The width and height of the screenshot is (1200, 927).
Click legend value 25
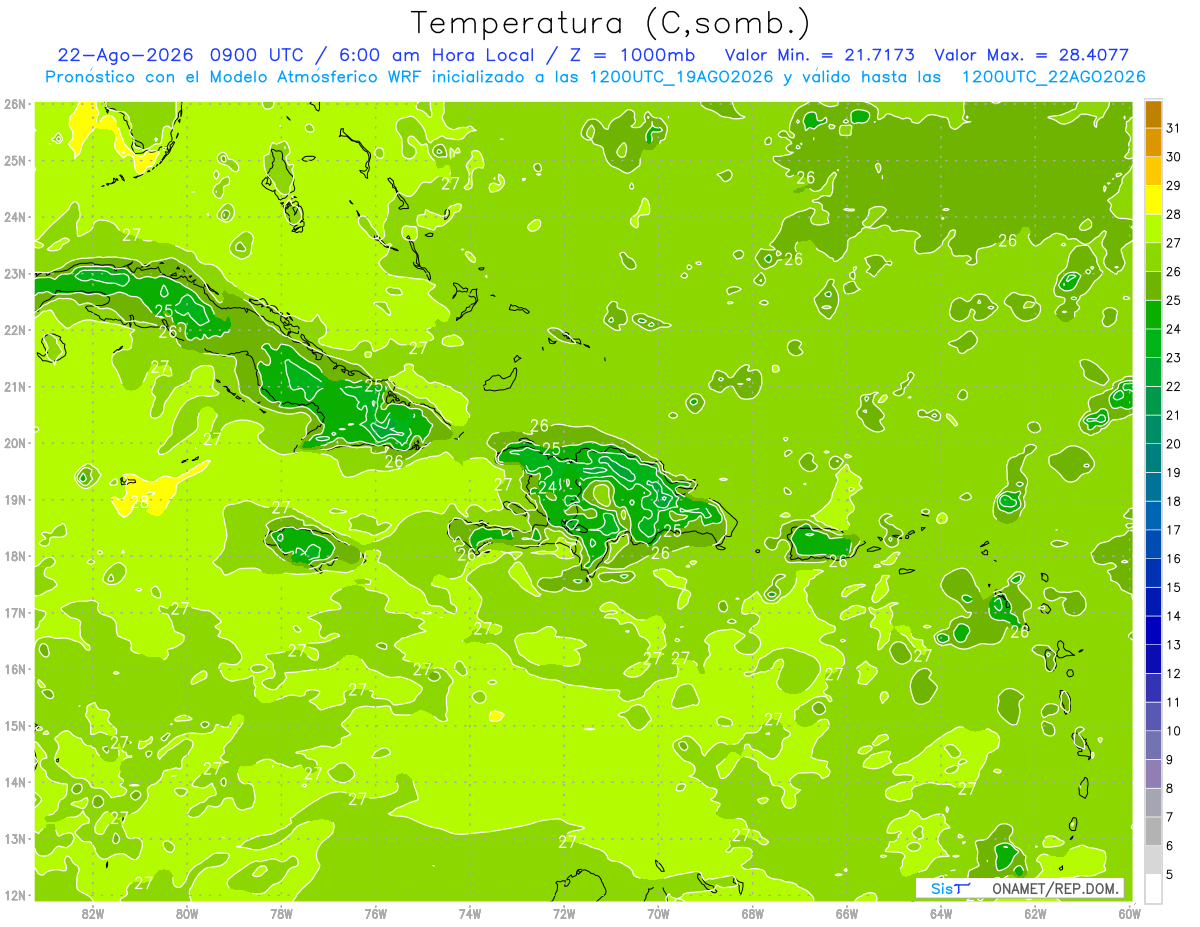pyautogui.click(x=1173, y=300)
